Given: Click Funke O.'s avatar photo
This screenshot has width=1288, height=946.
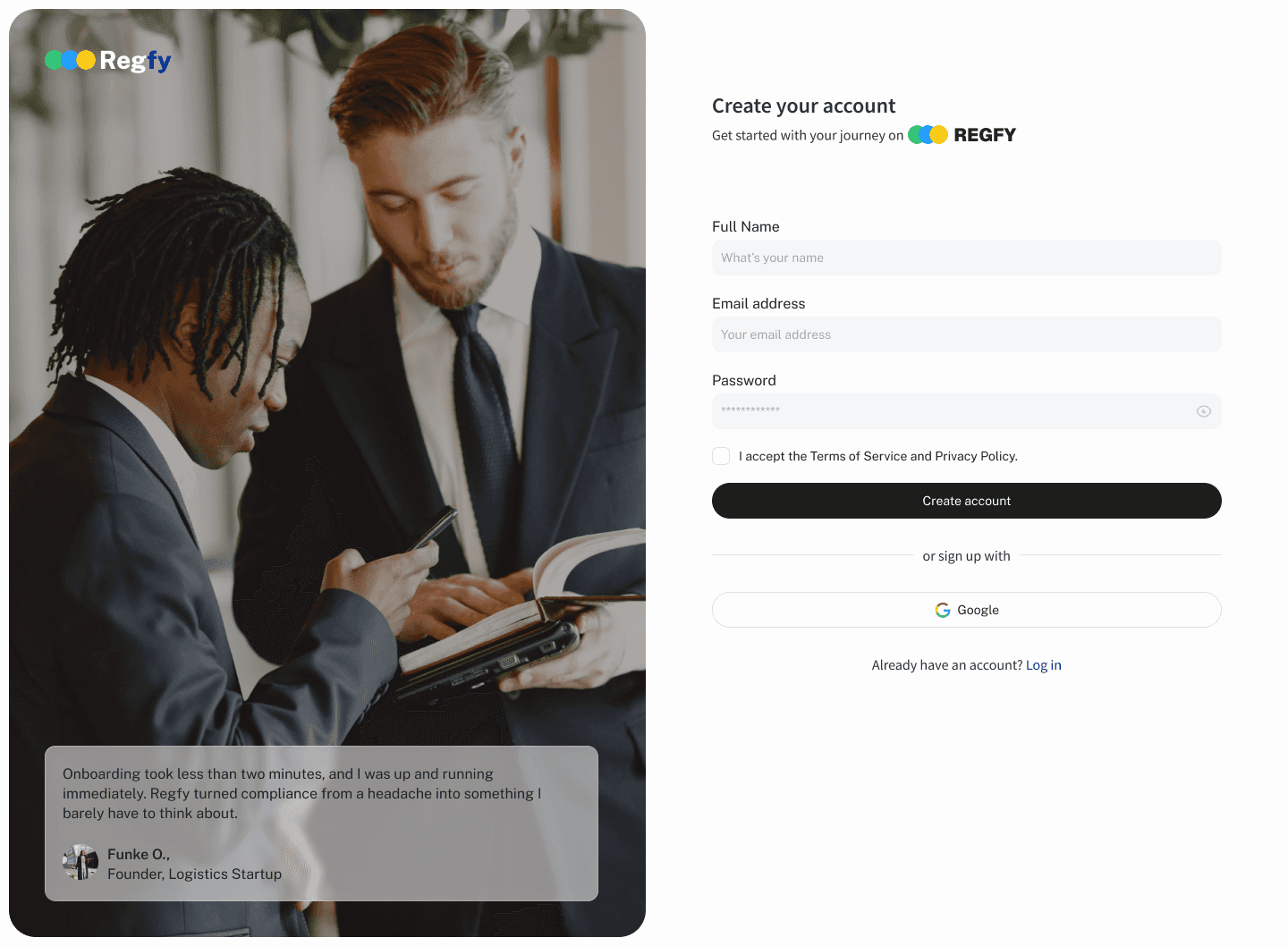Looking at the screenshot, I should coord(80,863).
